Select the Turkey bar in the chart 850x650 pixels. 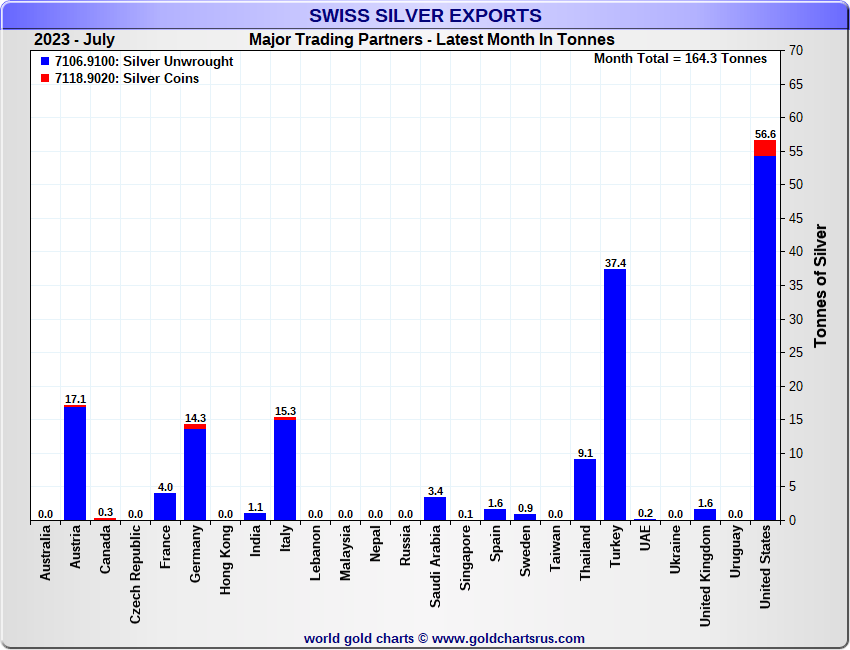(615, 395)
